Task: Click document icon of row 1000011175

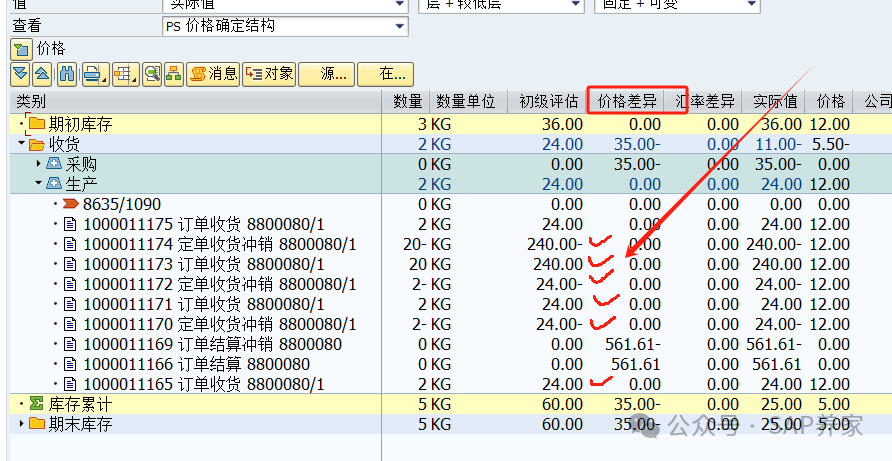Action: (70, 224)
